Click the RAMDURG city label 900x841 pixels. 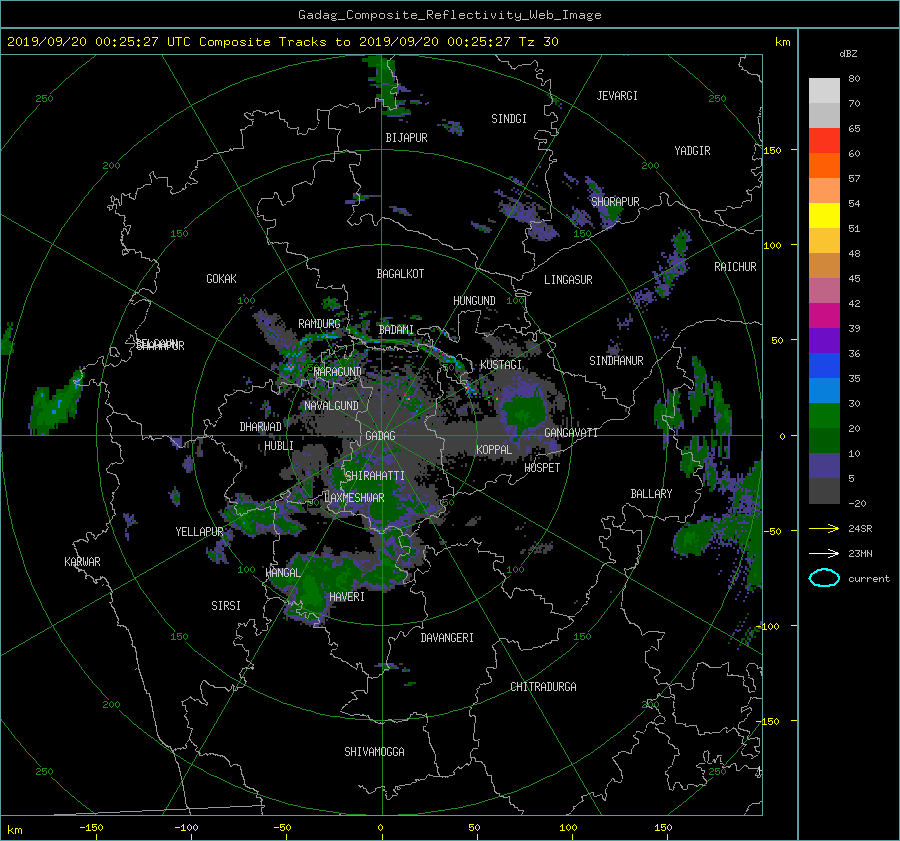click(x=319, y=324)
